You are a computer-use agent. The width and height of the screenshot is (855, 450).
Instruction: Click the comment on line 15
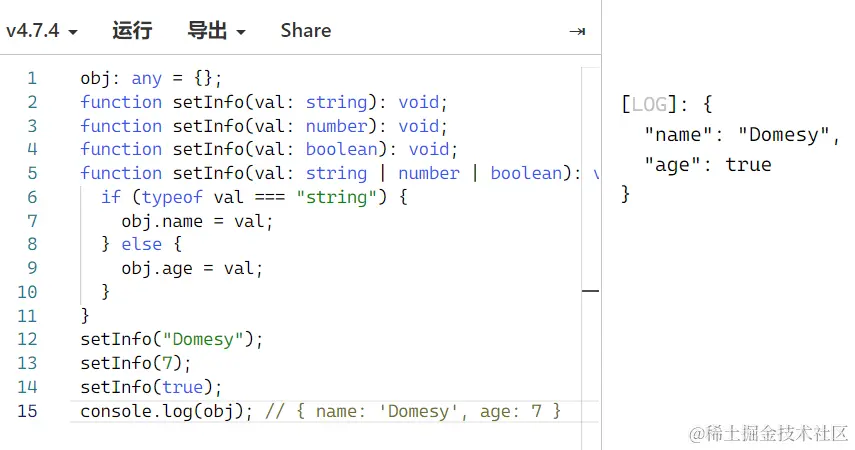coord(413,411)
